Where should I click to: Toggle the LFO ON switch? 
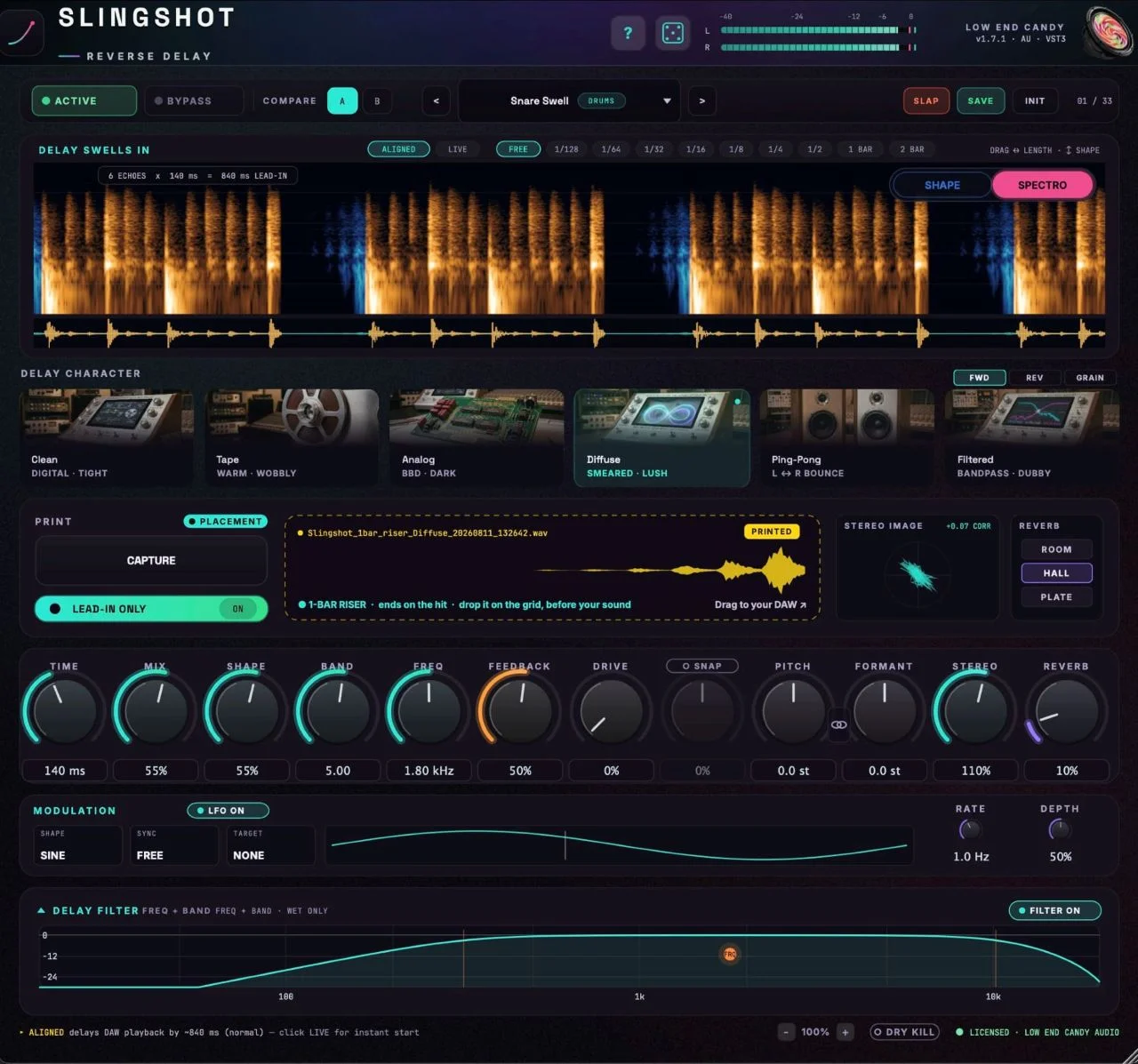[228, 811]
